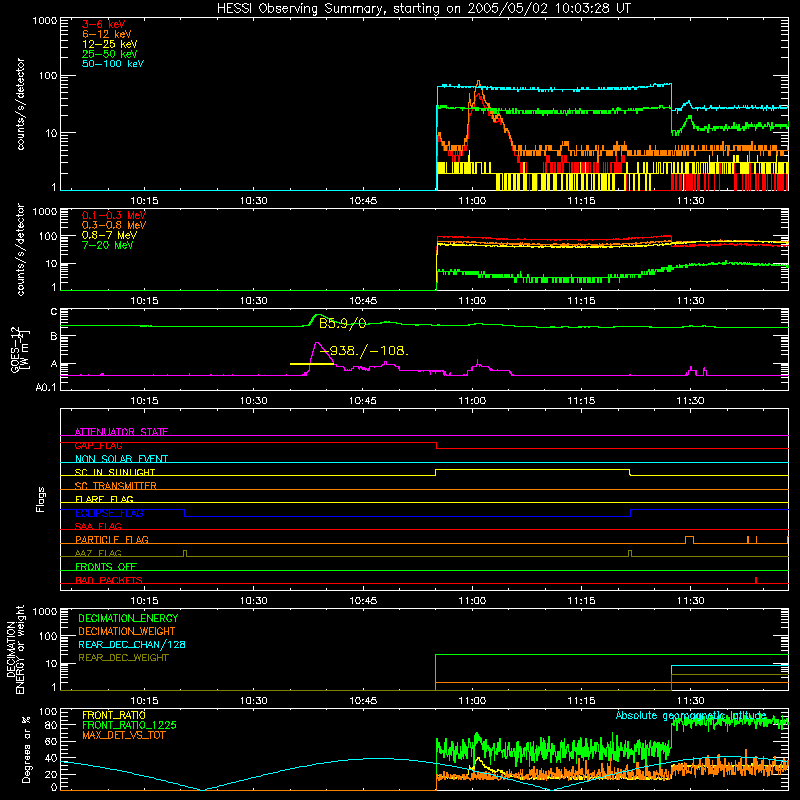800x800 pixels.
Task: Click the B5.9/0 flare class annotation
Action: click(342, 323)
